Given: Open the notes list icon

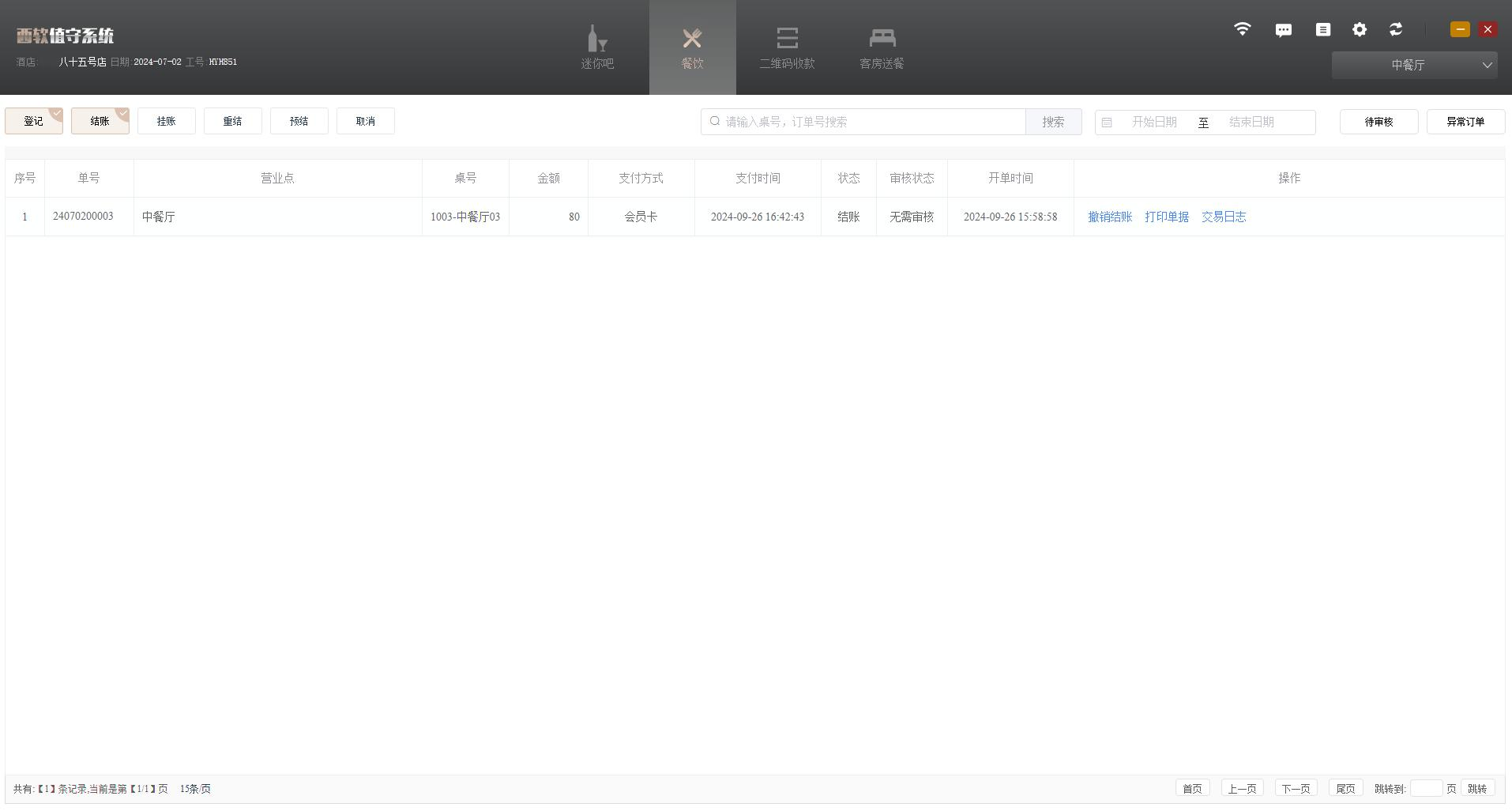Looking at the screenshot, I should tap(1322, 29).
